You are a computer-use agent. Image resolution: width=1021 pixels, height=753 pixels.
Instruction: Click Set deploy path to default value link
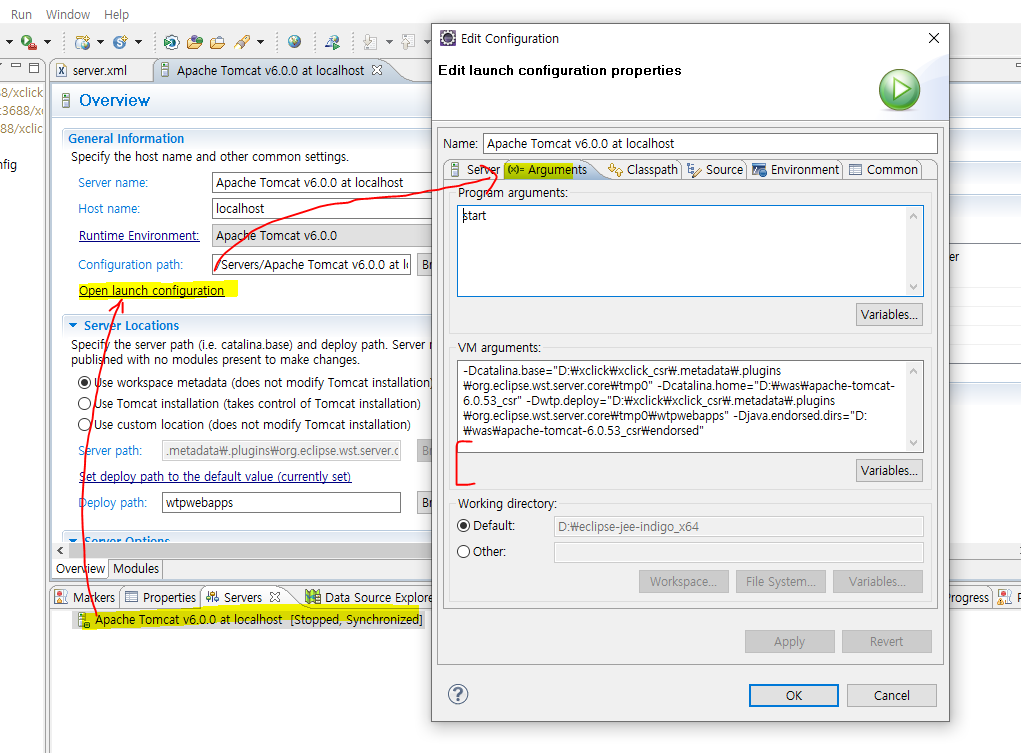(x=215, y=476)
